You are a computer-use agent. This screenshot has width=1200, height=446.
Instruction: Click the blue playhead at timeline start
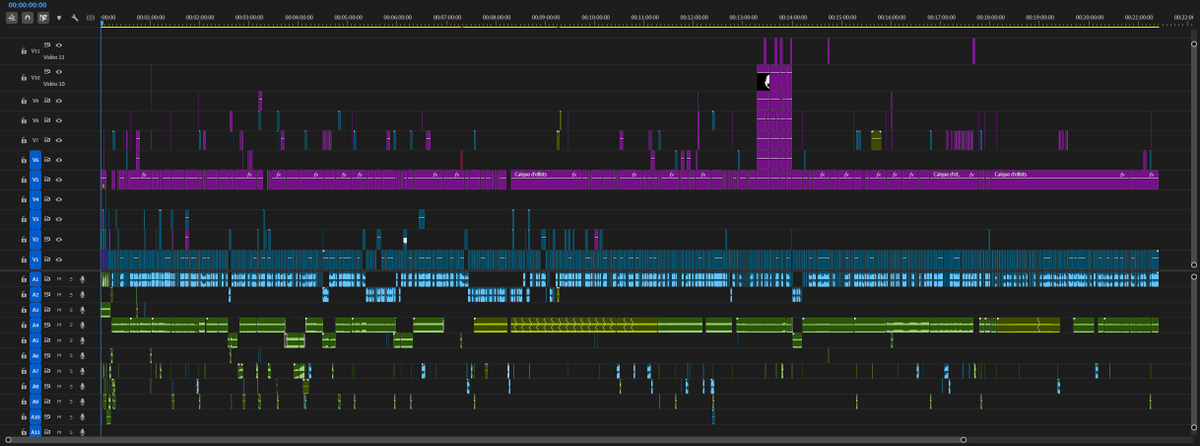tap(101, 24)
